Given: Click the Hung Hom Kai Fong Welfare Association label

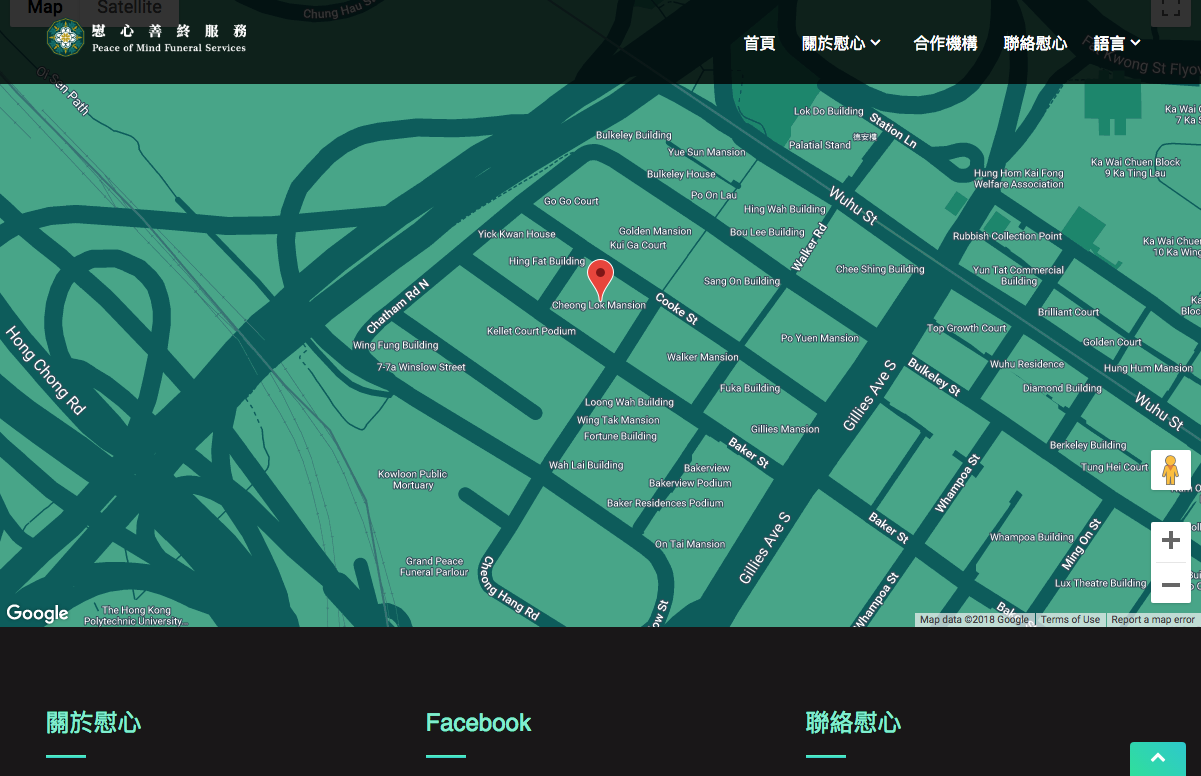Looking at the screenshot, I should tap(1019, 179).
